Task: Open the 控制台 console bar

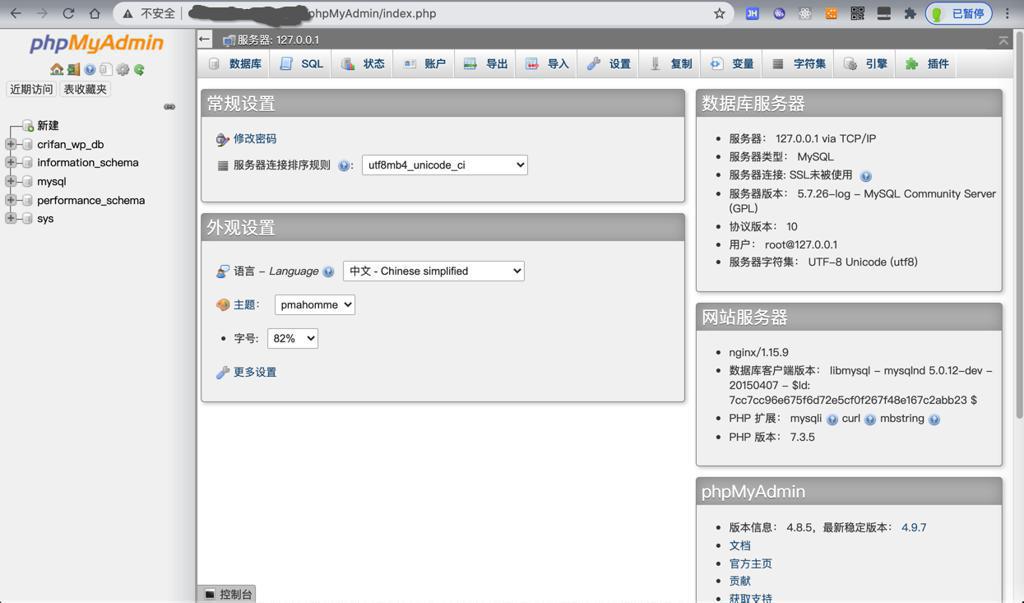Action: pos(227,594)
